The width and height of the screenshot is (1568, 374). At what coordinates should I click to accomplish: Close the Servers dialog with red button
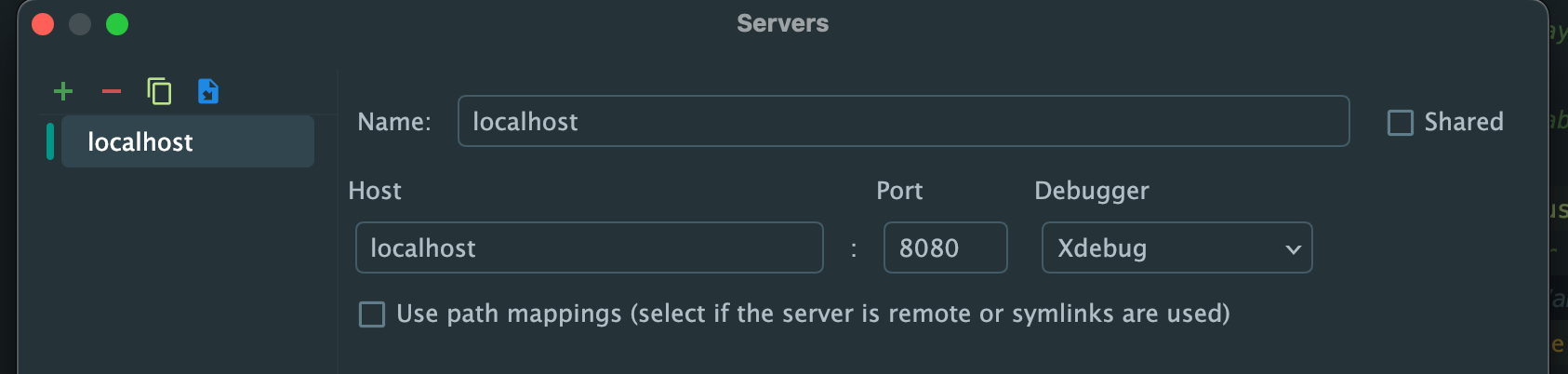pyautogui.click(x=43, y=24)
